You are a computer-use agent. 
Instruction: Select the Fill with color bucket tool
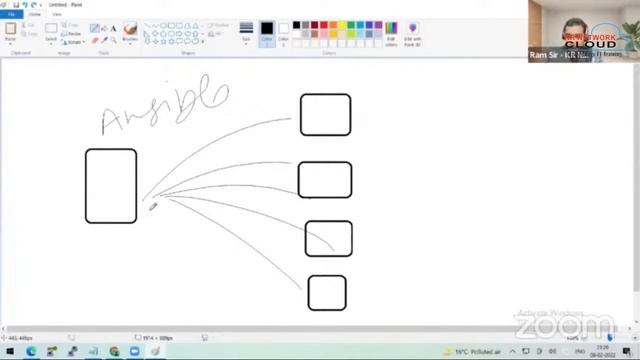[104, 28]
